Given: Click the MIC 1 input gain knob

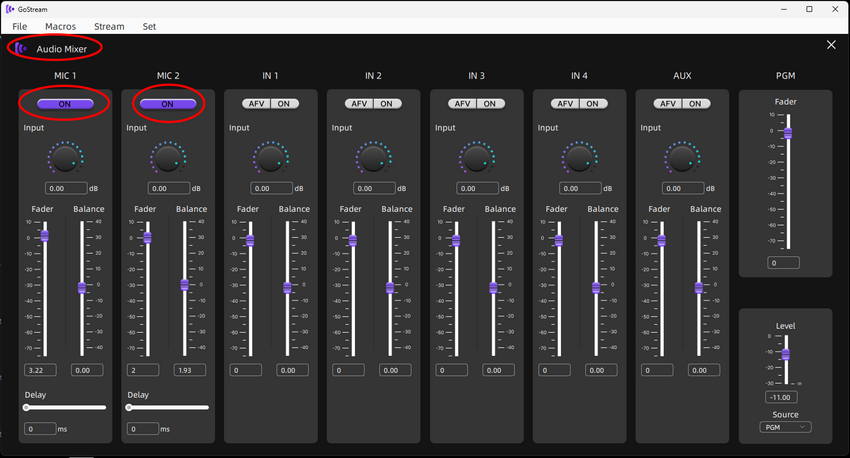Looking at the screenshot, I should [x=65, y=158].
